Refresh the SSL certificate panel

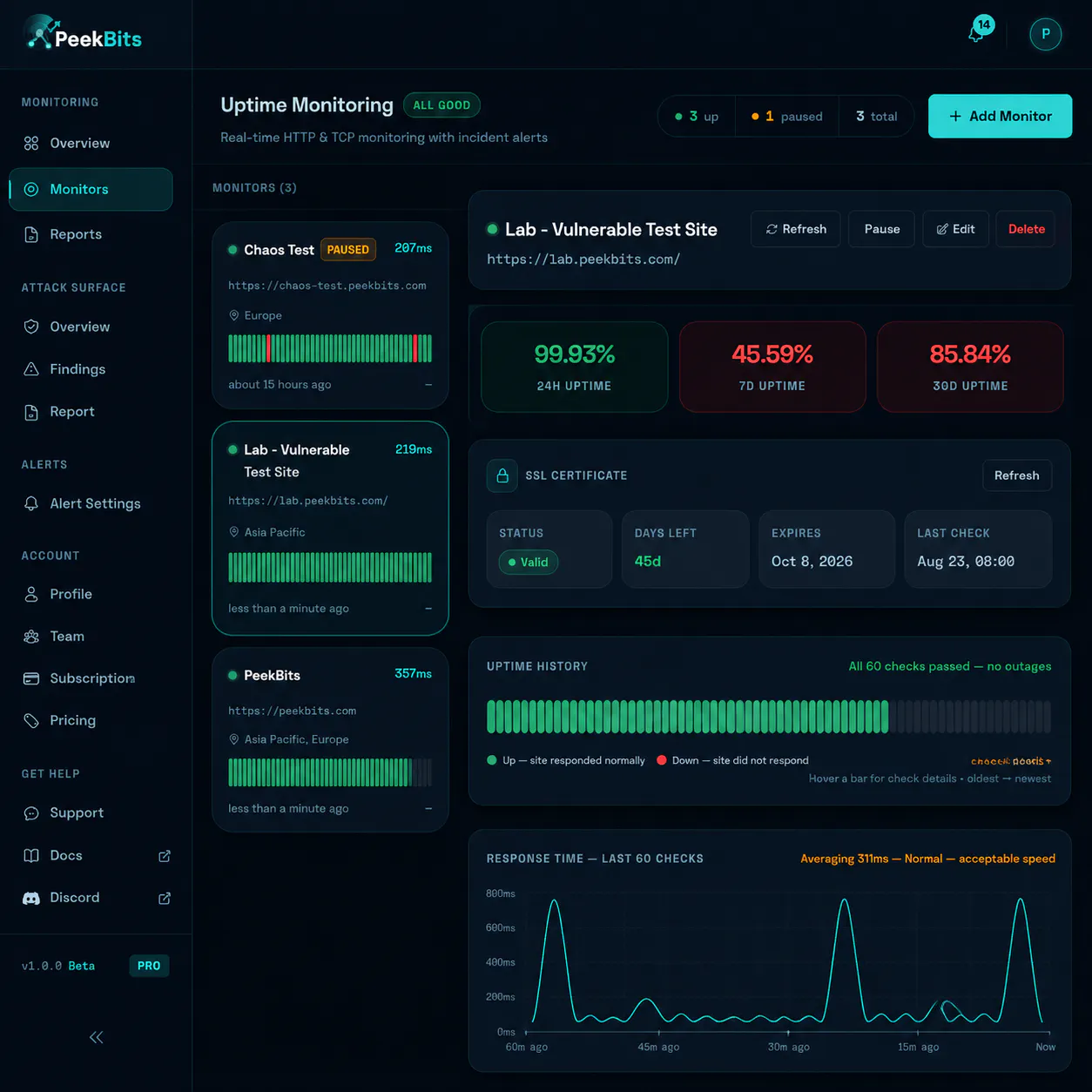1016,475
